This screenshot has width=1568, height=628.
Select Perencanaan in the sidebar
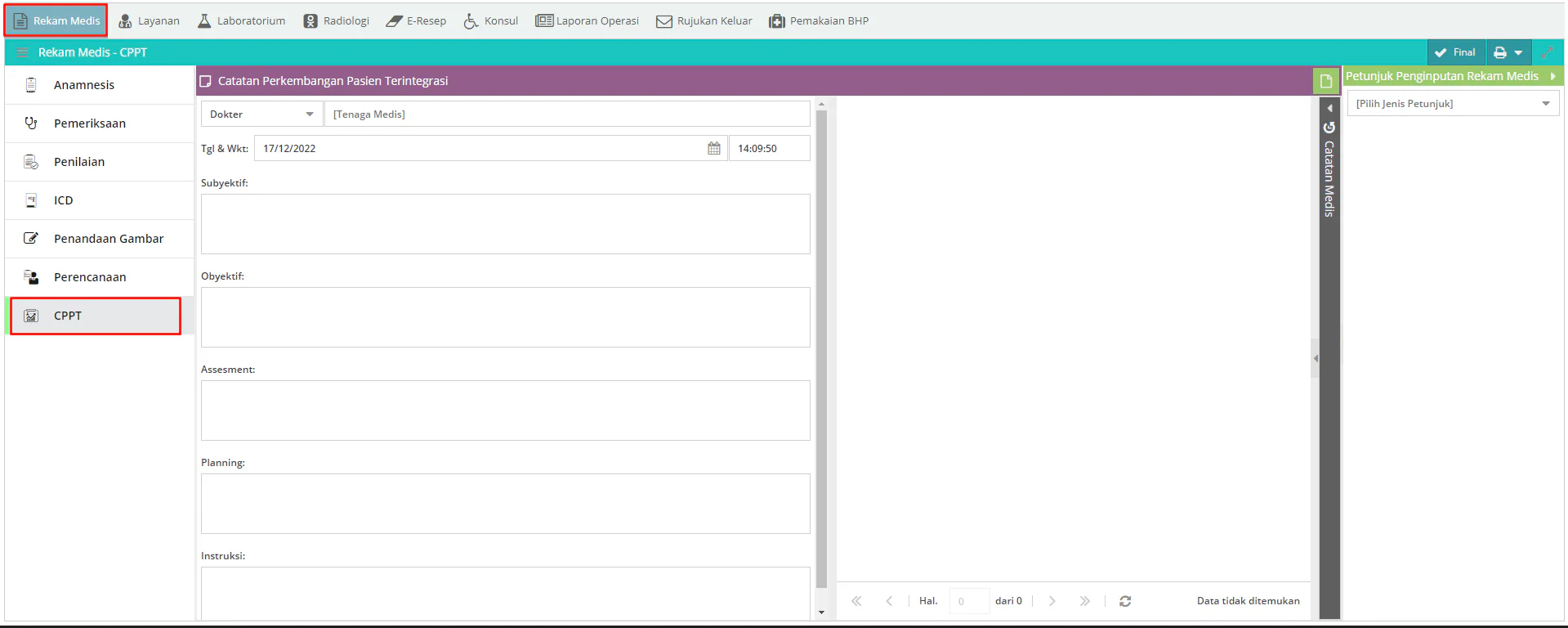tap(99, 277)
